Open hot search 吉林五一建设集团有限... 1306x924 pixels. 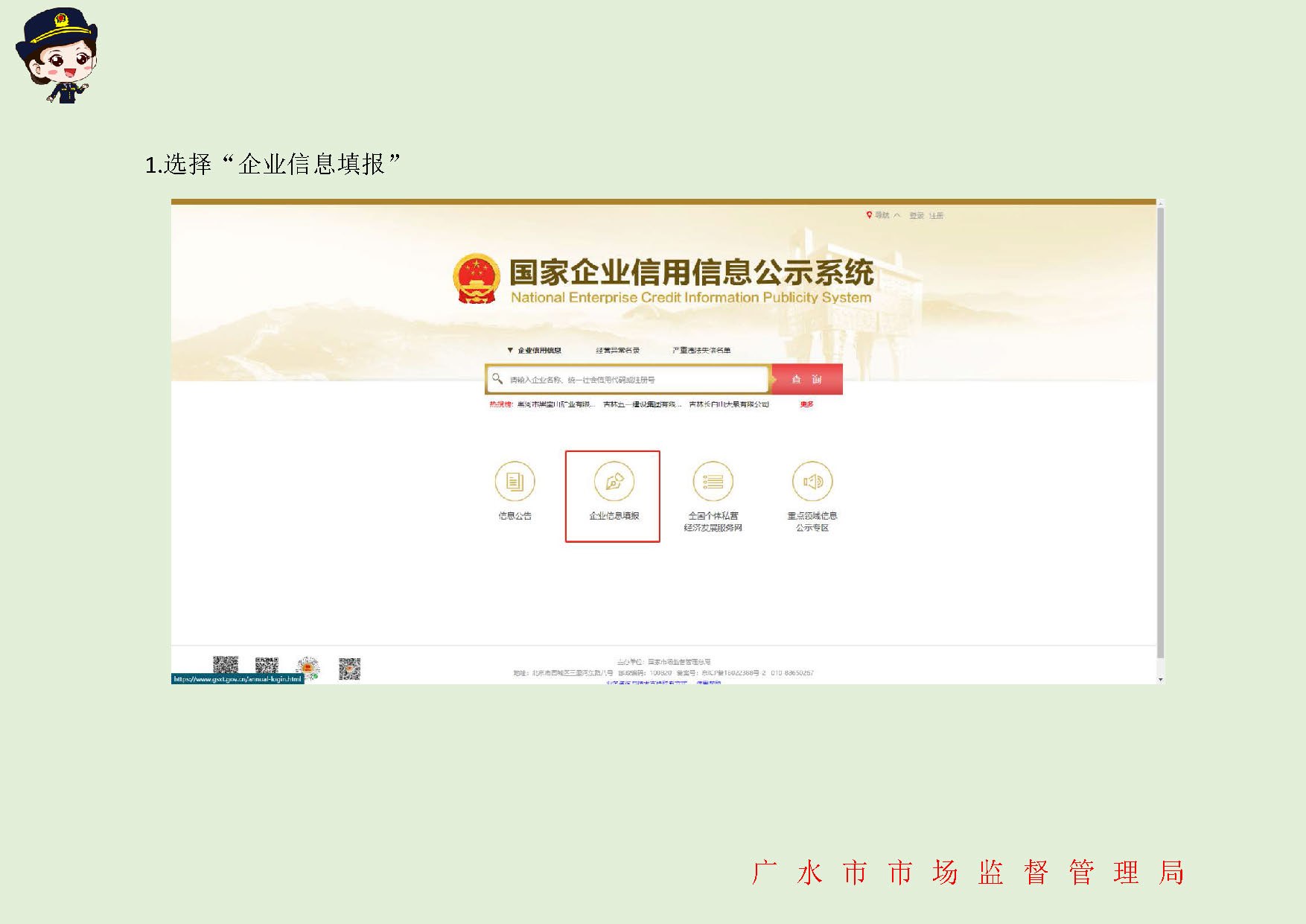(x=642, y=404)
